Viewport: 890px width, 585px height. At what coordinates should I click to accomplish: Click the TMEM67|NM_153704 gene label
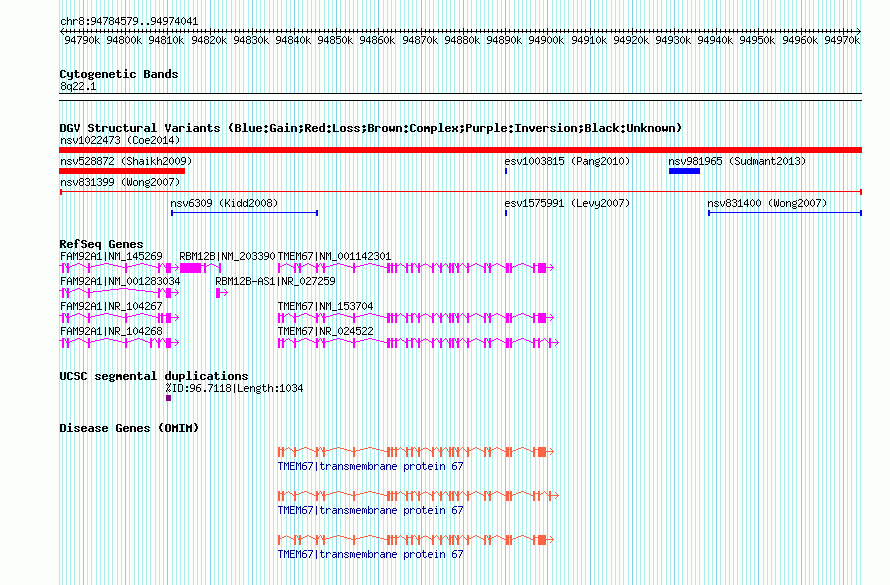click(x=325, y=306)
